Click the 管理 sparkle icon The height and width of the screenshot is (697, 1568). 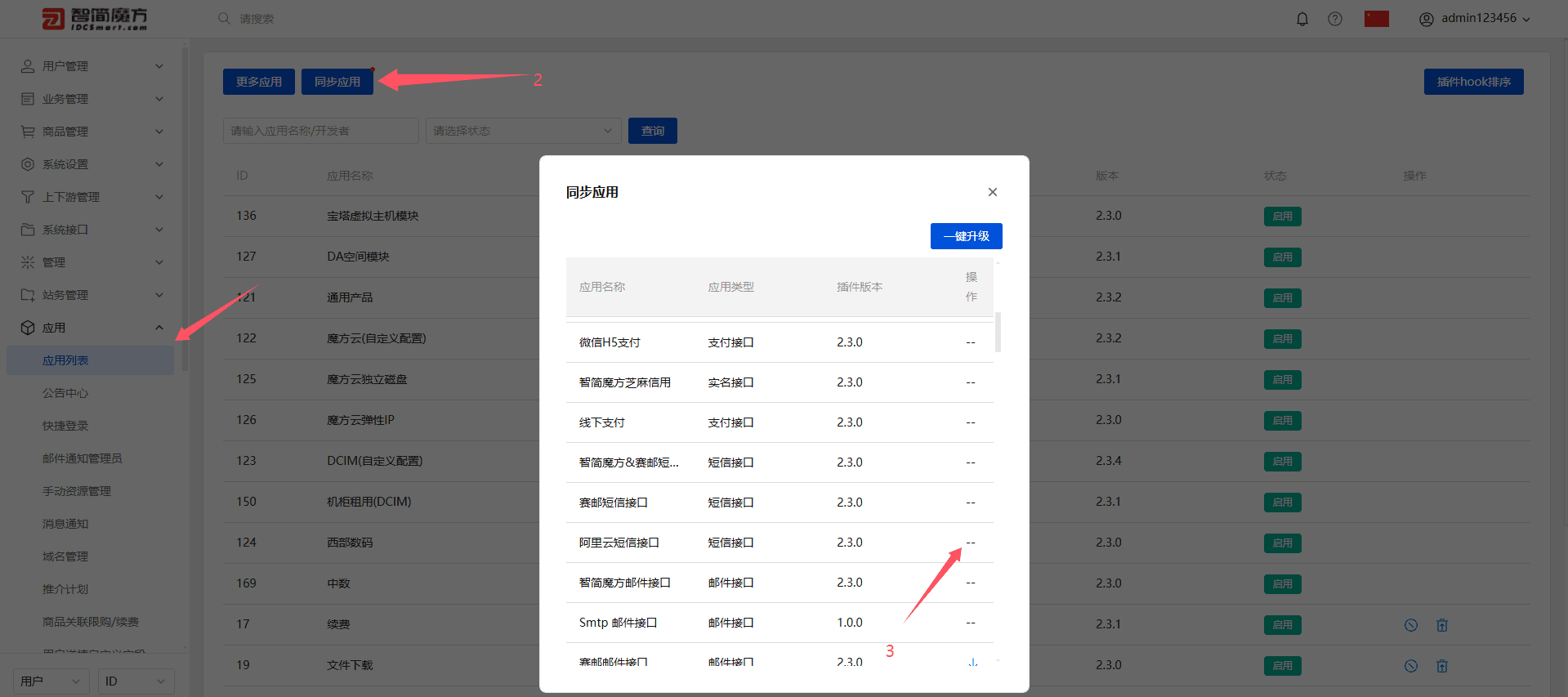point(28,262)
